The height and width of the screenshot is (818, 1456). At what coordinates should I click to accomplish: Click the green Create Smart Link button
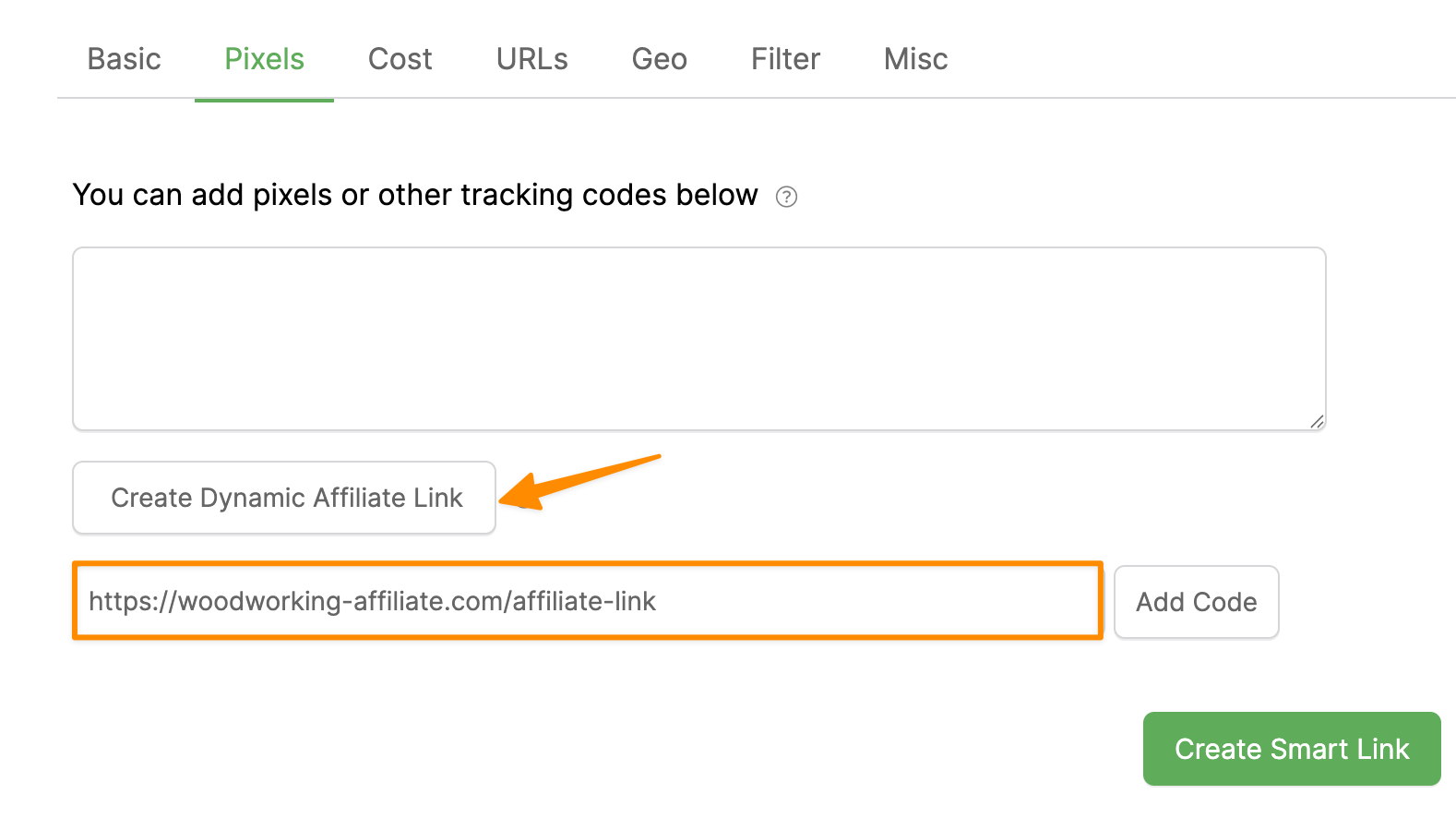(1291, 749)
